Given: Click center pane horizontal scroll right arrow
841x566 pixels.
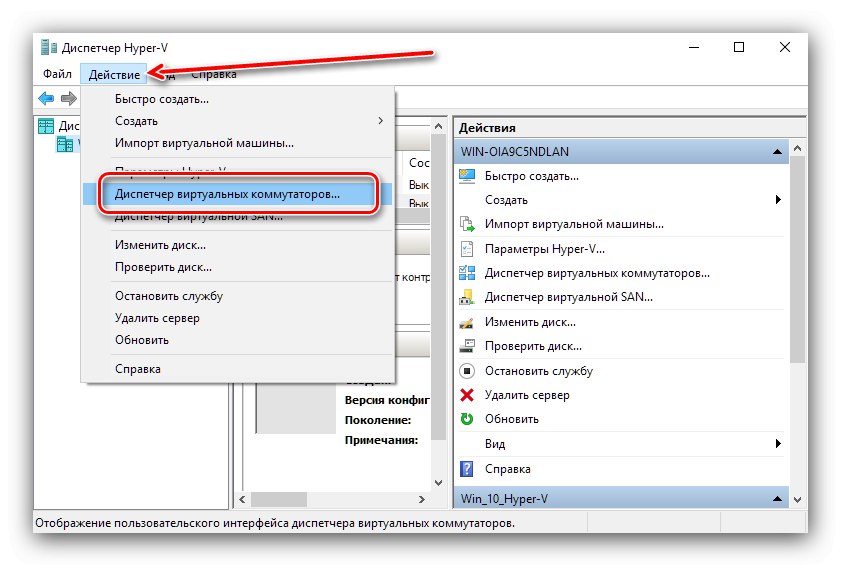Looking at the screenshot, I should (422, 499).
